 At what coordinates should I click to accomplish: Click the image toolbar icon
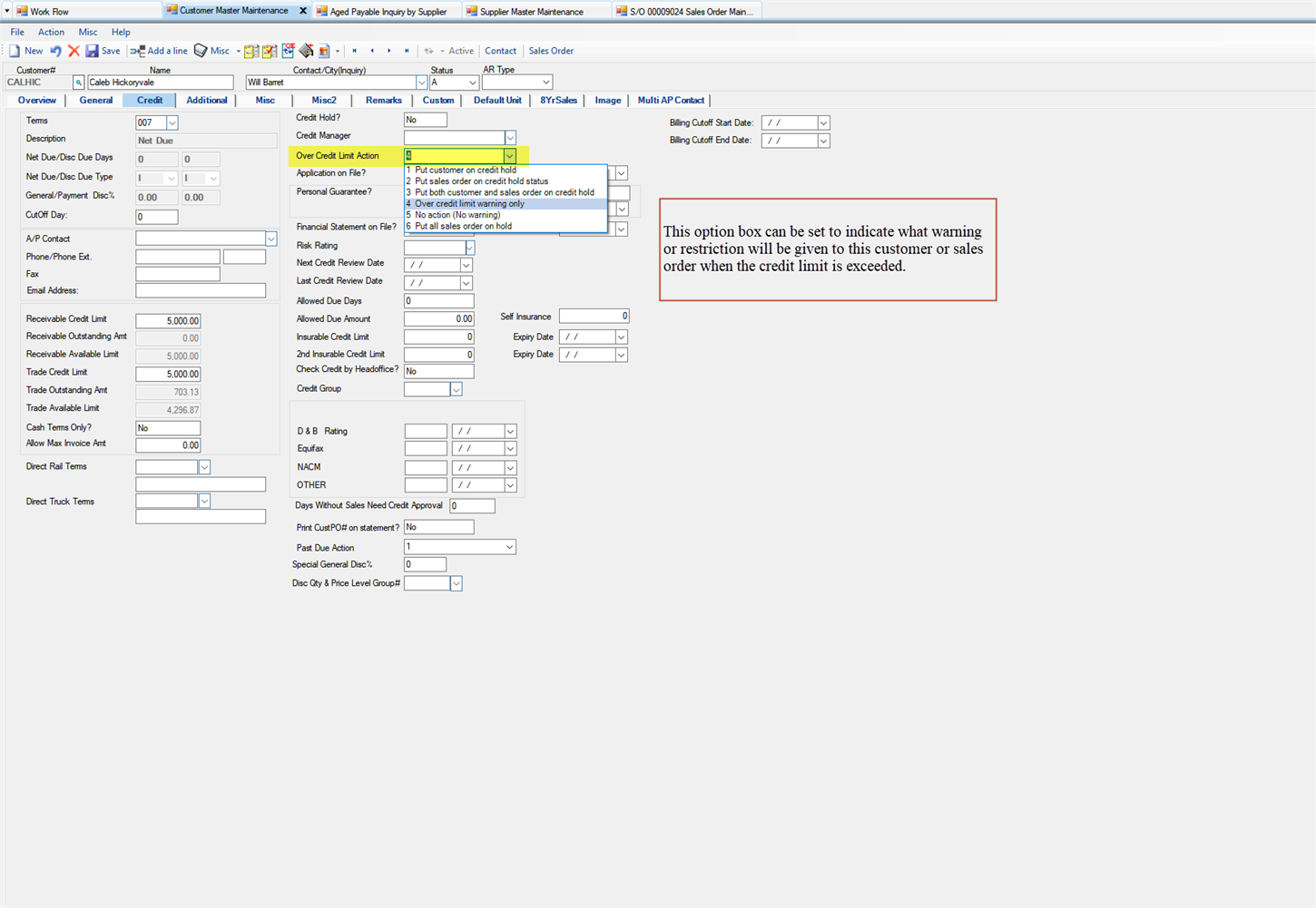click(x=323, y=51)
